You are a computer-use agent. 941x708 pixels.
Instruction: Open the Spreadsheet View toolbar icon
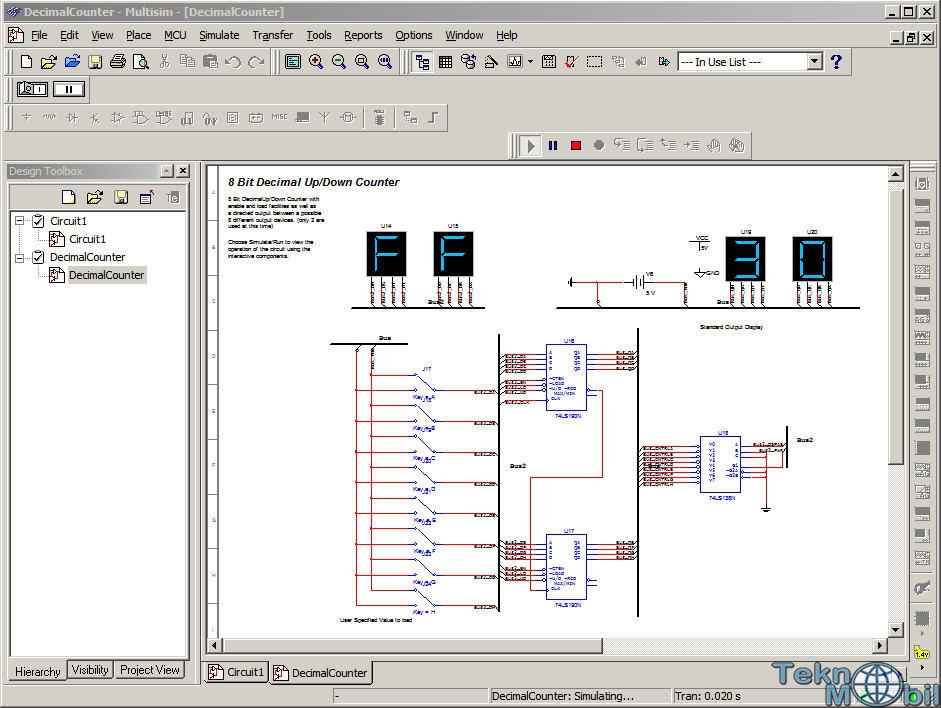coord(445,62)
